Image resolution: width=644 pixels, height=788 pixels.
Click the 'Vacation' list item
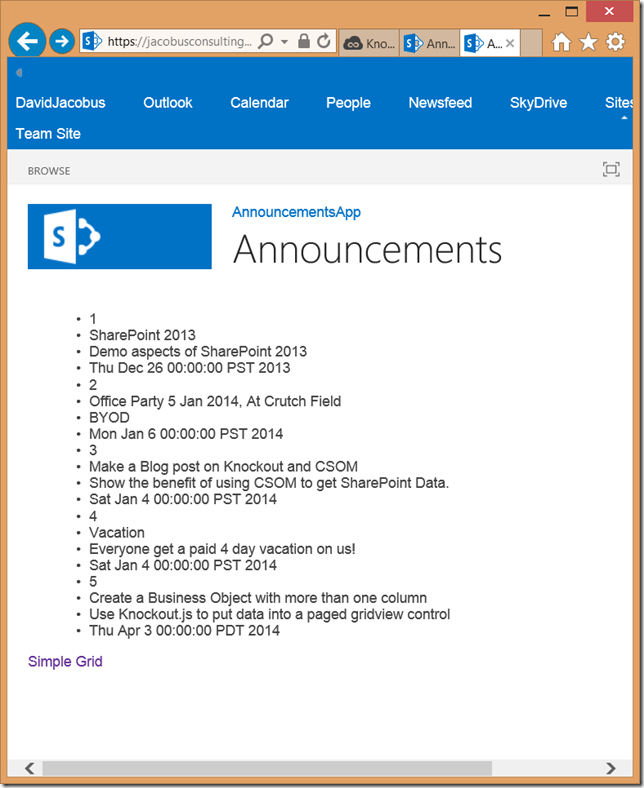point(117,532)
